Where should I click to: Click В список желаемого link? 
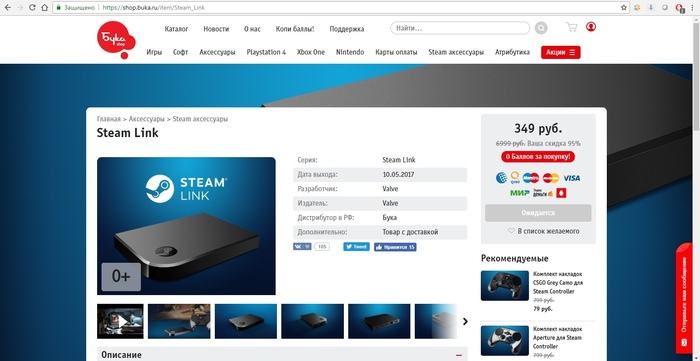coord(548,231)
